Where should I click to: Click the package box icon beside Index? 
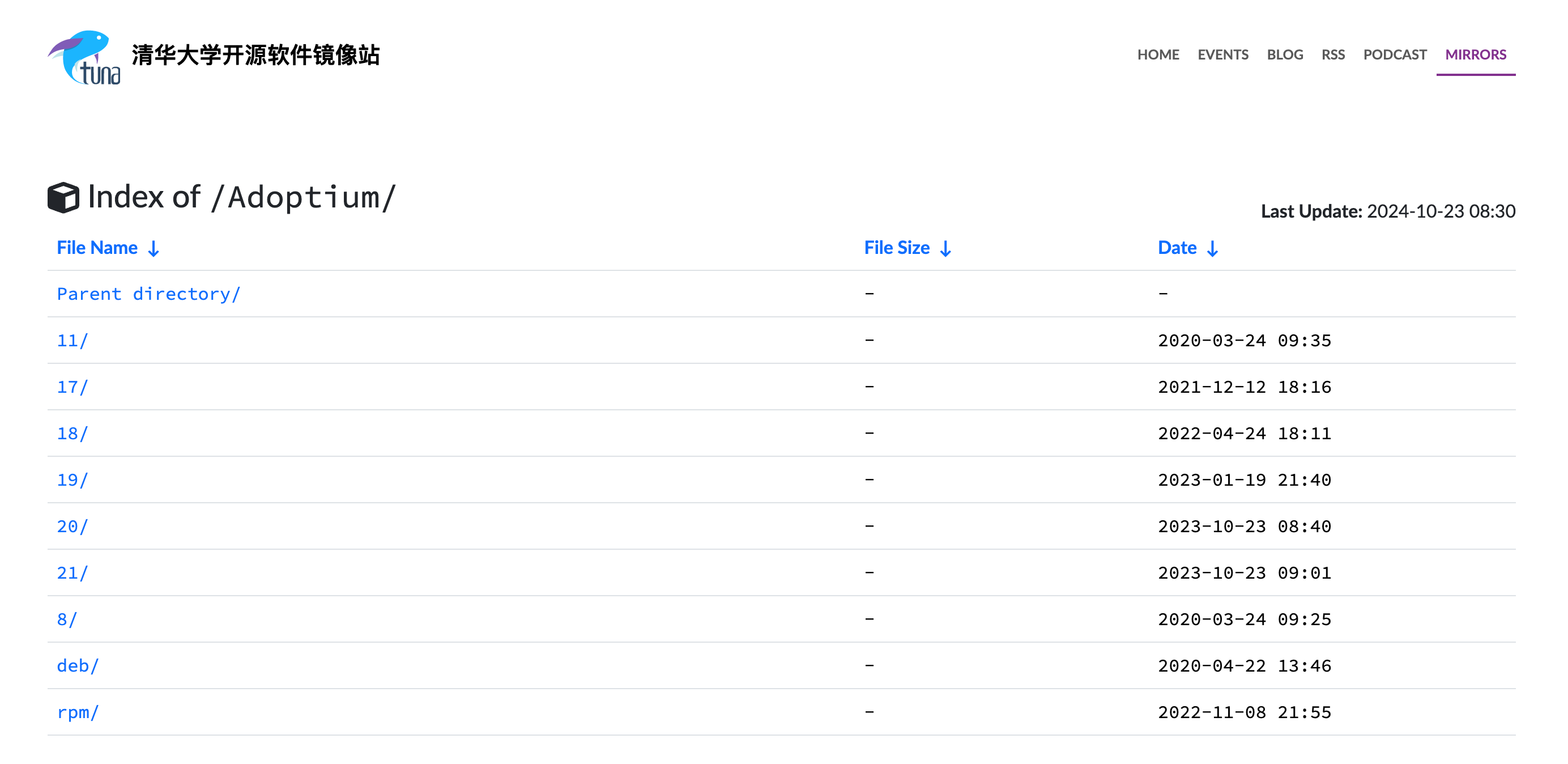(x=63, y=197)
